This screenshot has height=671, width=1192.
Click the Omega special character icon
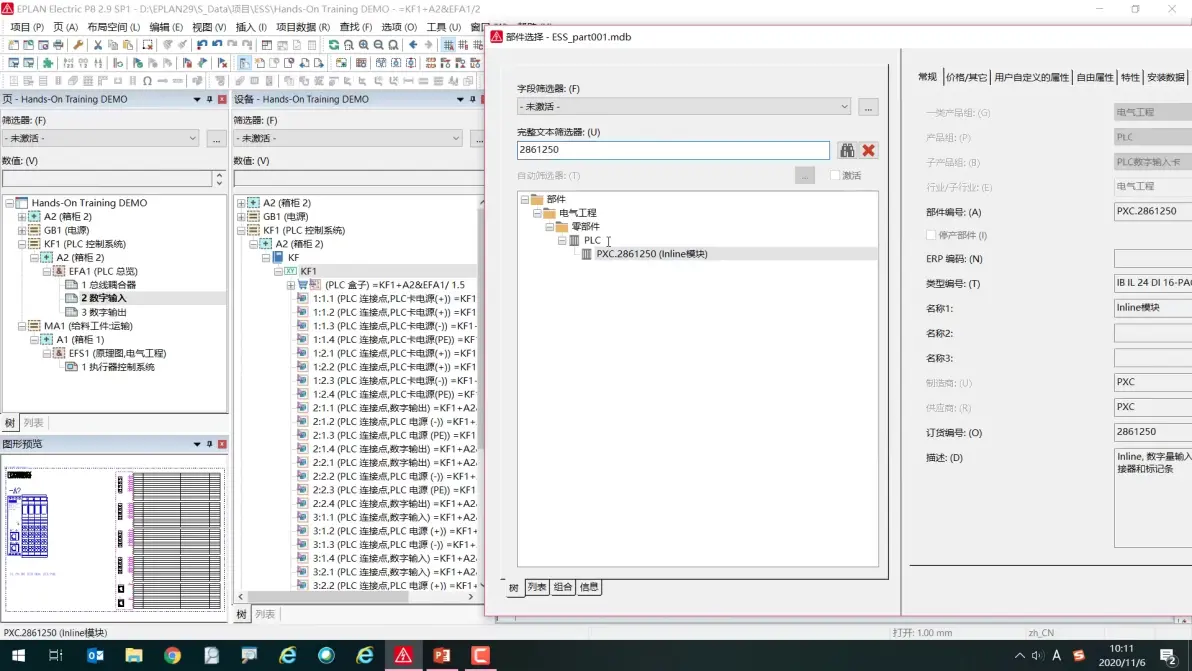click(x=147, y=81)
